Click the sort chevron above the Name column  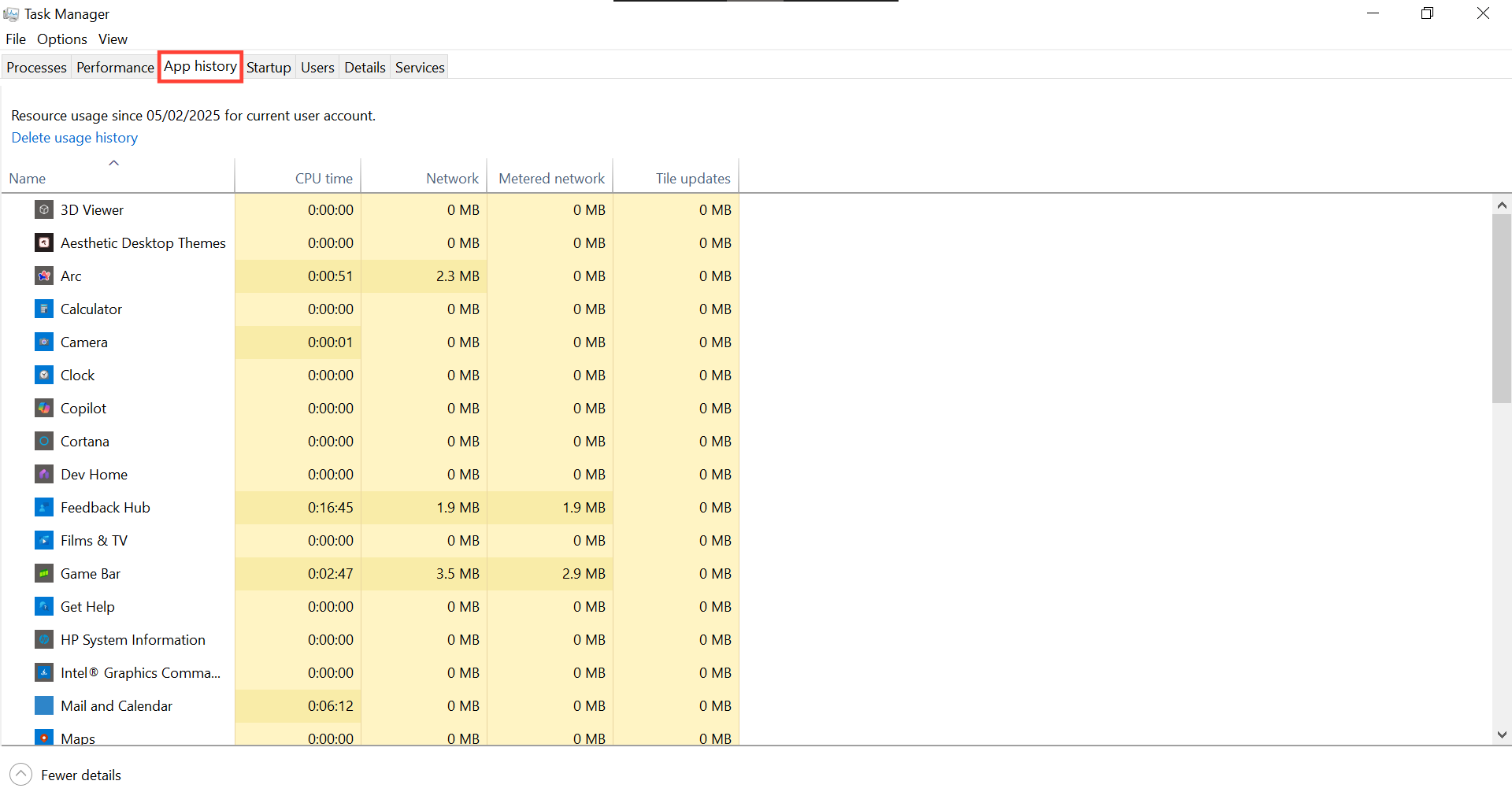[113, 163]
